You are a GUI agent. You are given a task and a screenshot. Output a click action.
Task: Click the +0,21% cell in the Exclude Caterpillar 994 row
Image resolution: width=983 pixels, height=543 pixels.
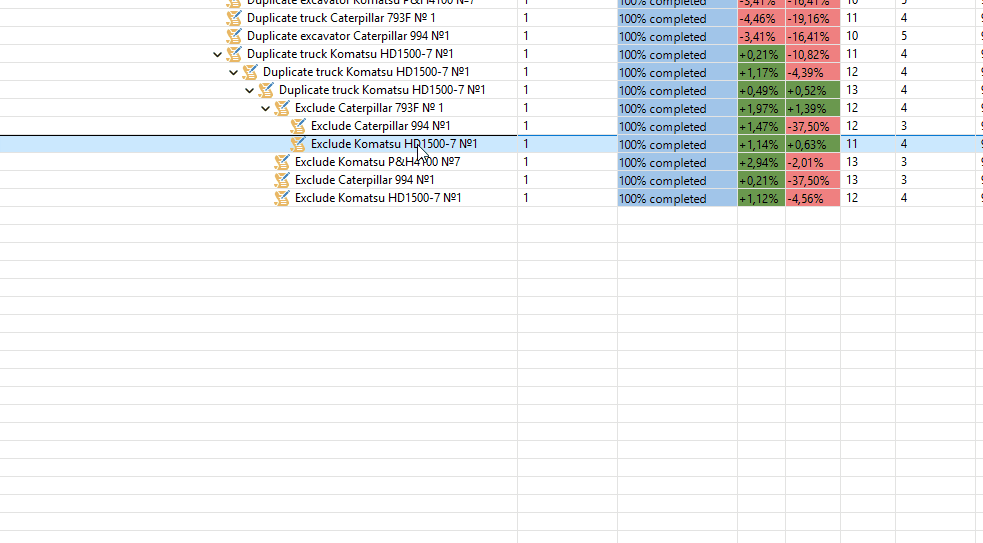point(761,181)
